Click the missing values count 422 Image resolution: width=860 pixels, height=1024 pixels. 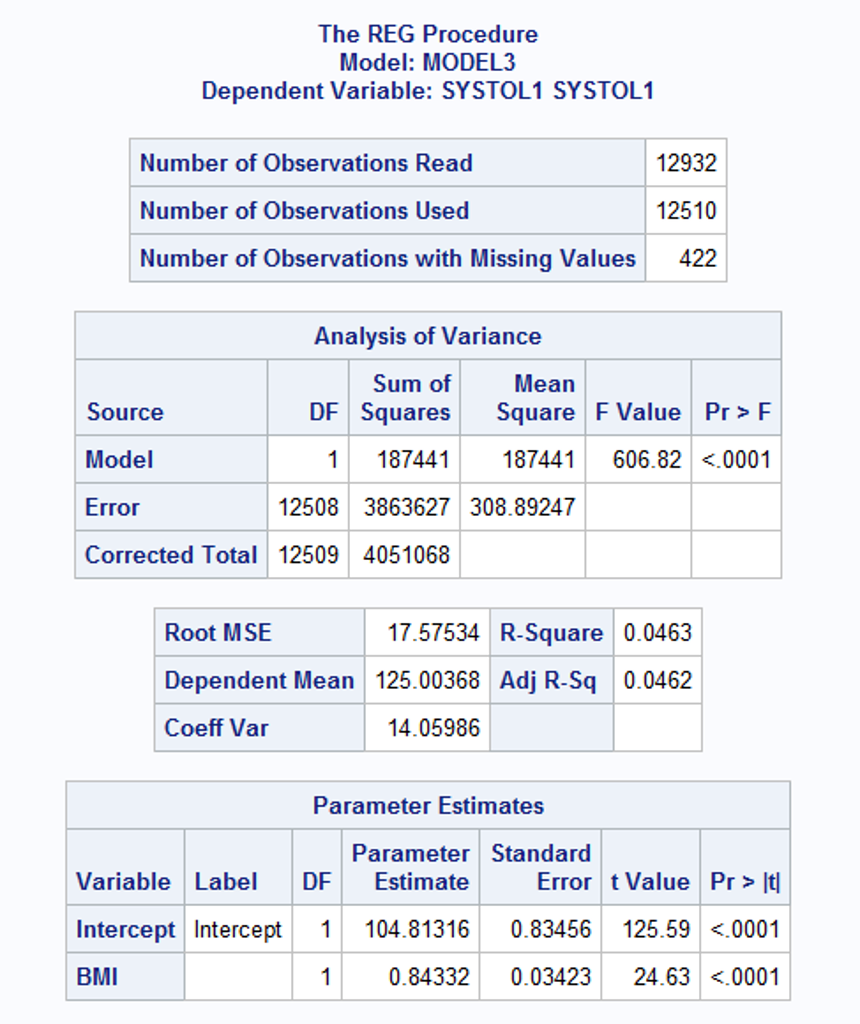click(697, 258)
